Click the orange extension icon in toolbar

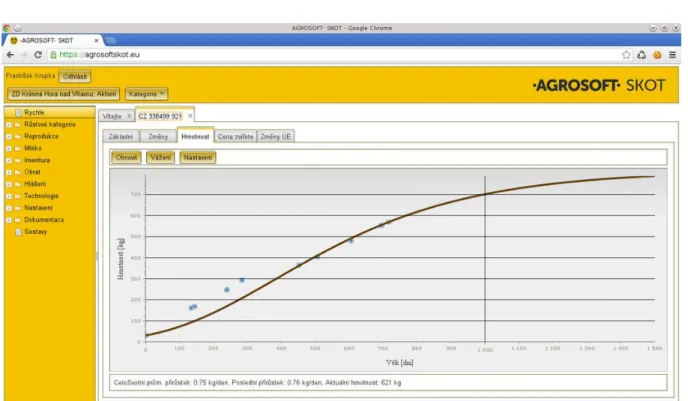click(x=657, y=55)
